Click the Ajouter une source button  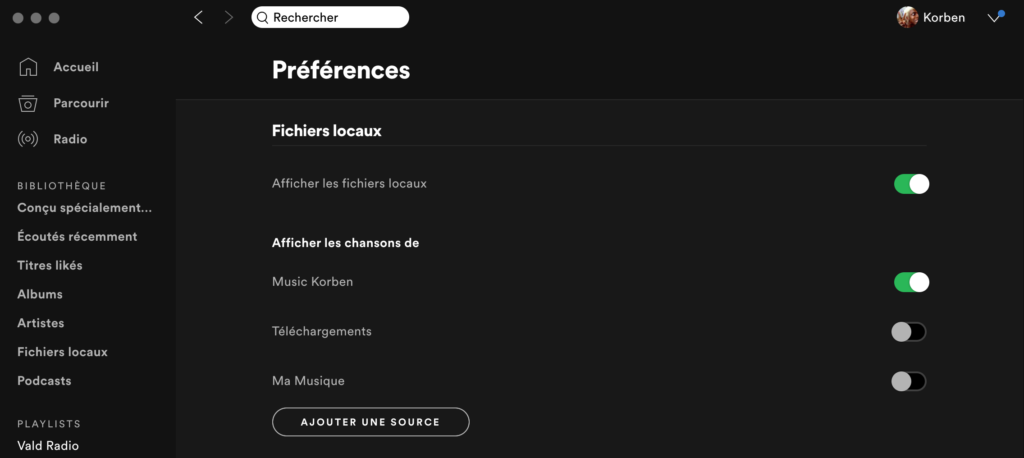[x=370, y=422]
